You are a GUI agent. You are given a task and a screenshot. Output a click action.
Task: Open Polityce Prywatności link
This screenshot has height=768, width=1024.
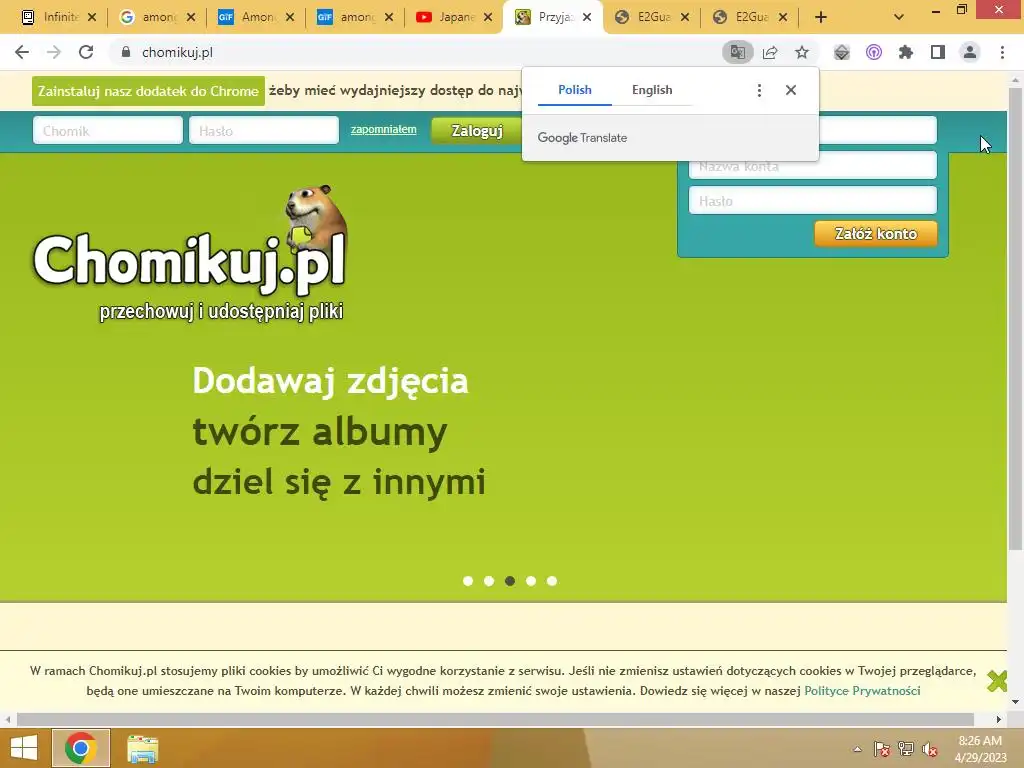point(862,690)
